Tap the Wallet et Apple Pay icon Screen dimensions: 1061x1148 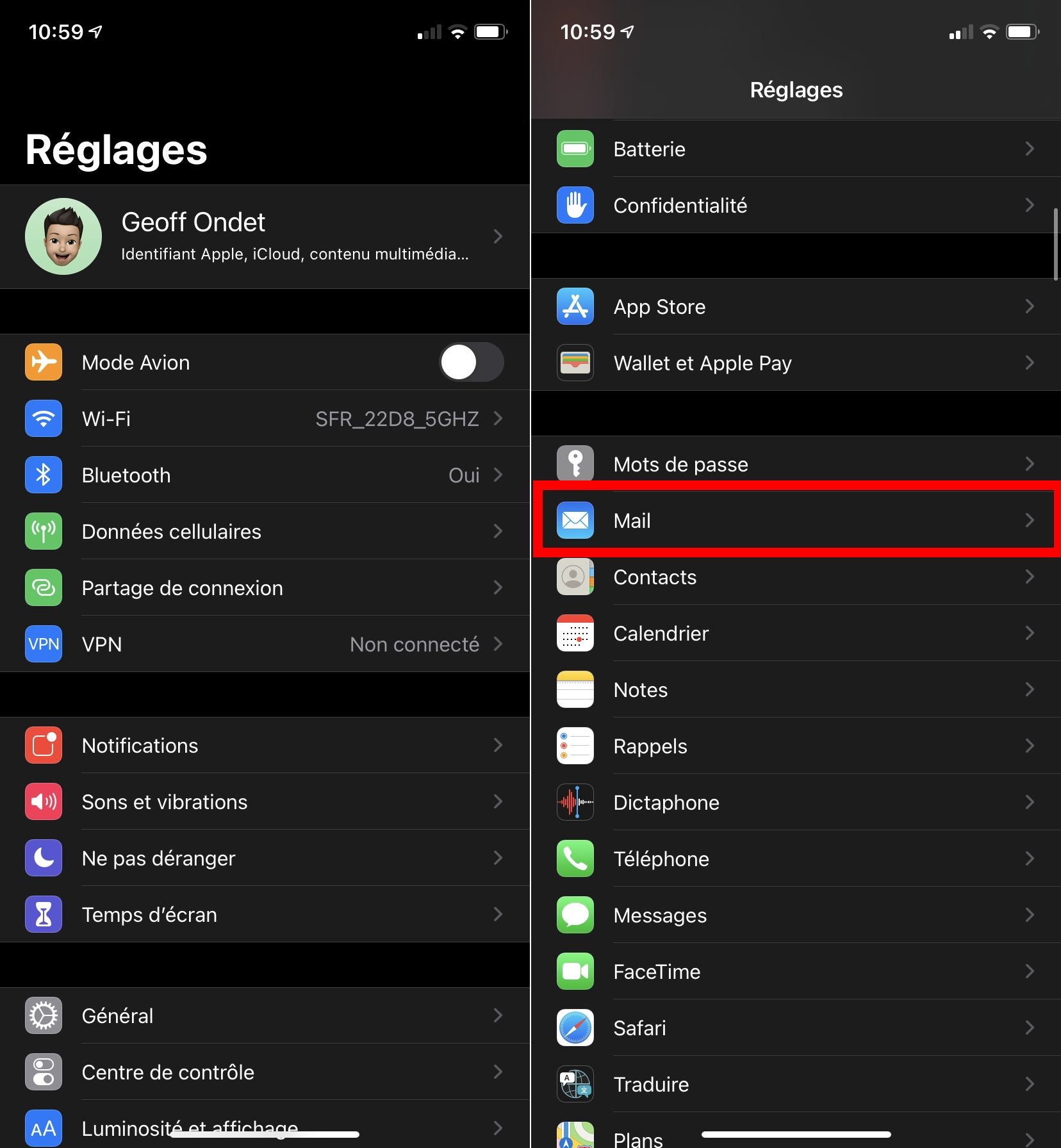click(x=575, y=363)
